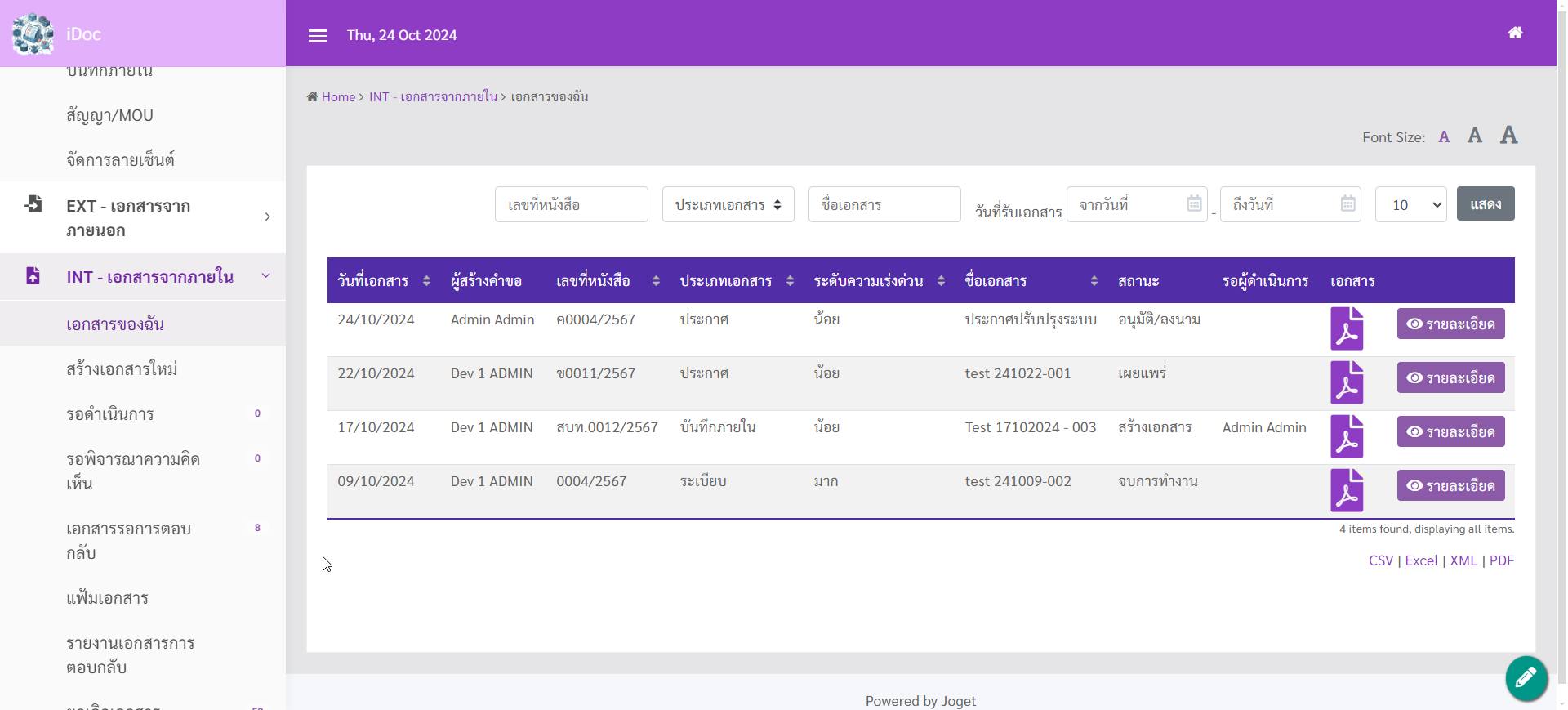
Task: Click the green pencil edit floating button
Action: (x=1526, y=678)
